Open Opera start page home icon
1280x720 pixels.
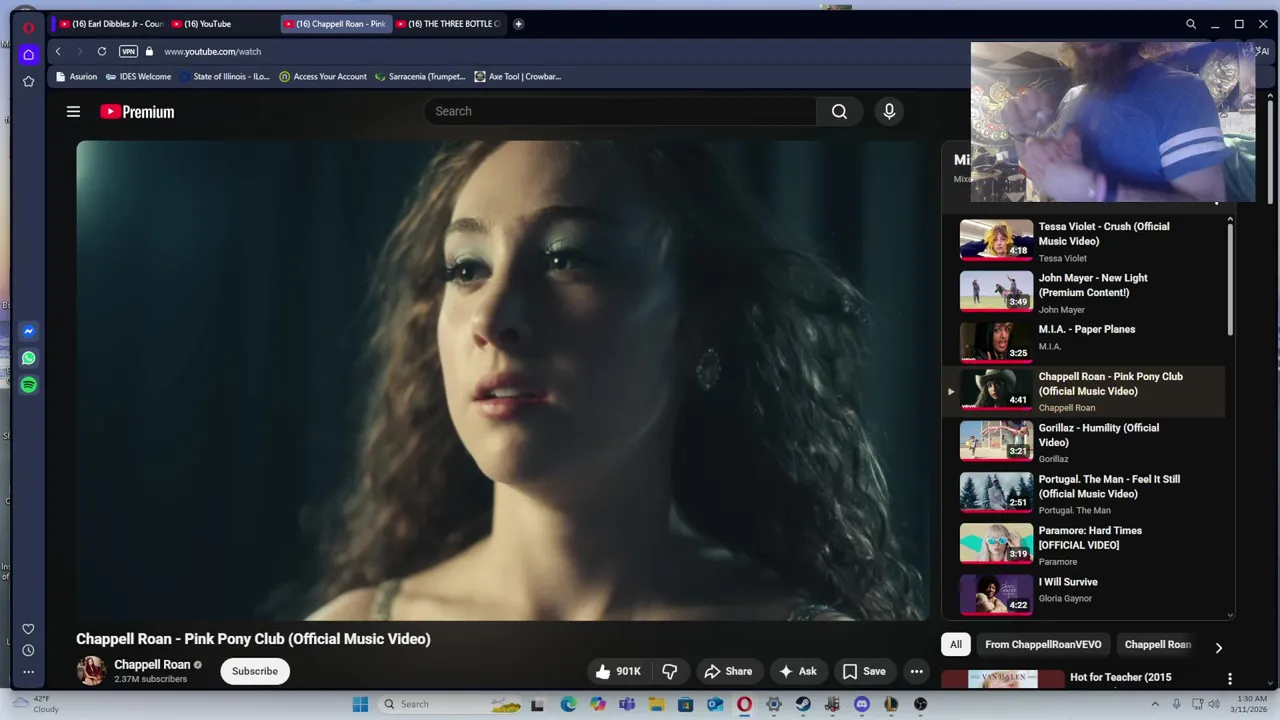tap(29, 54)
